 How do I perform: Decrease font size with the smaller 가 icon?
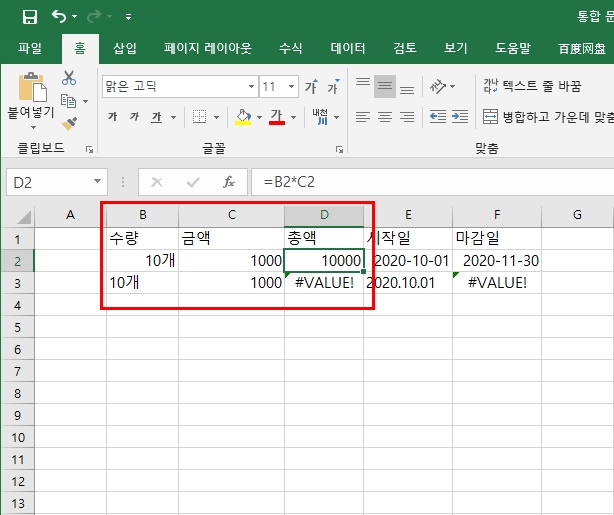[x=334, y=87]
